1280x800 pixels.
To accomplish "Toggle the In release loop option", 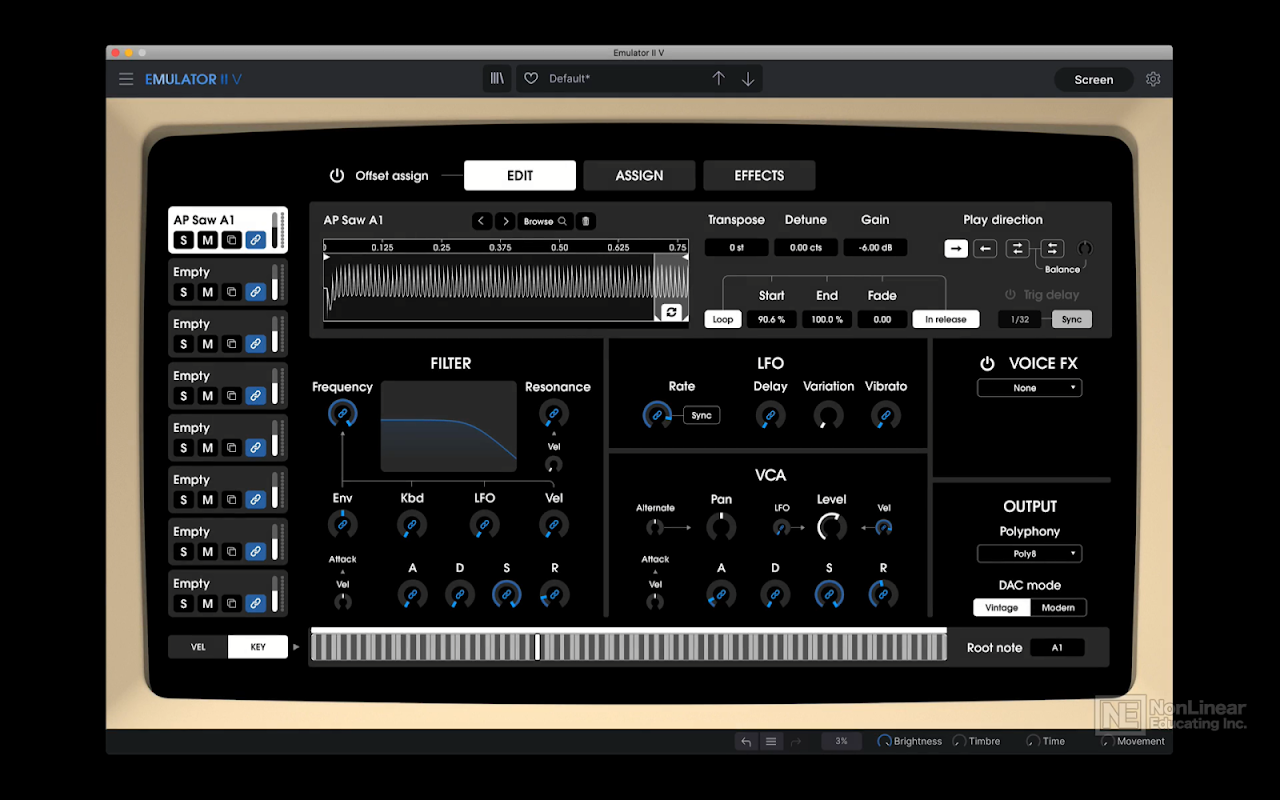I will click(945, 319).
